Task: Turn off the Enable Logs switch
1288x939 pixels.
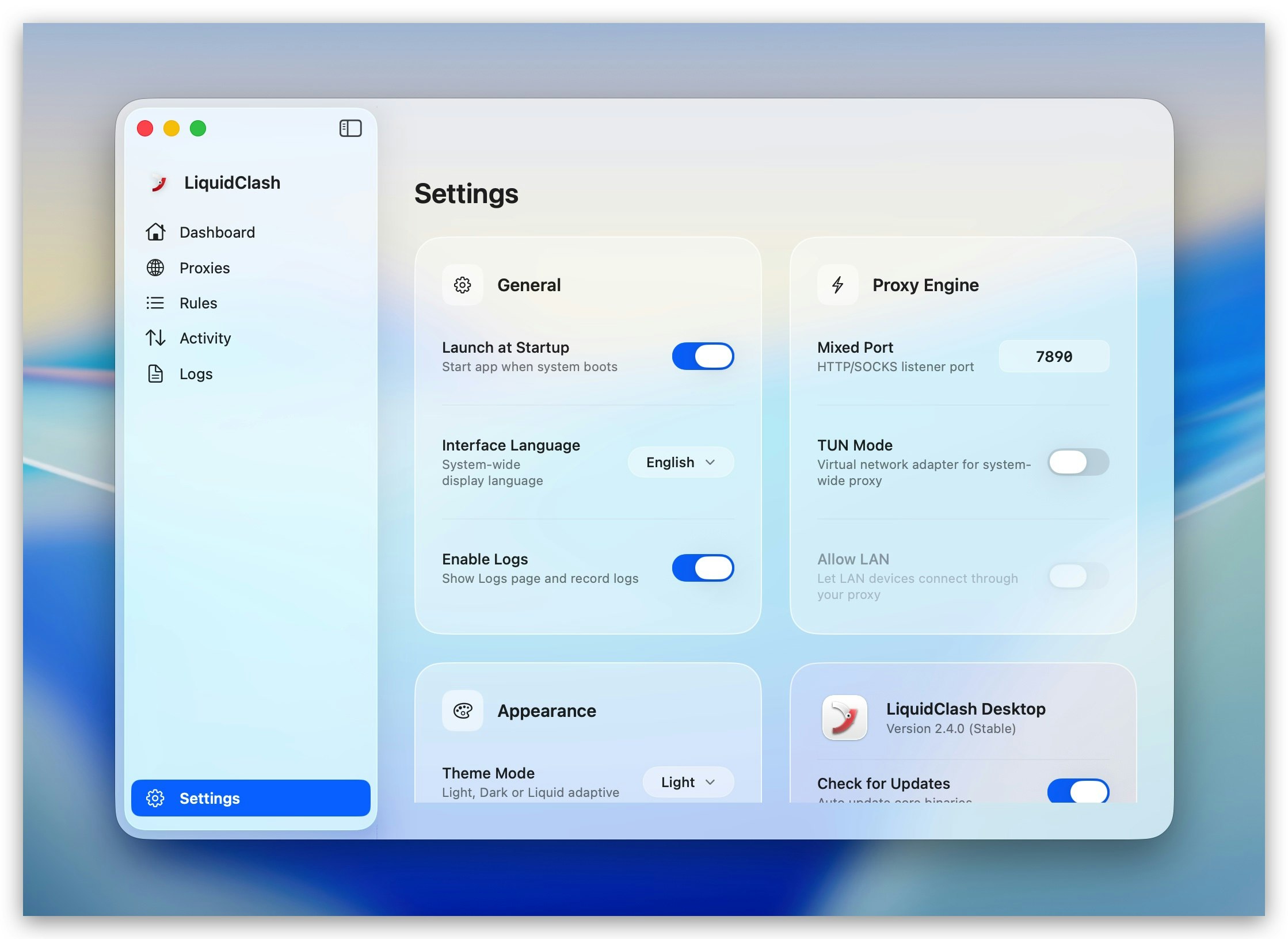Action: click(703, 568)
